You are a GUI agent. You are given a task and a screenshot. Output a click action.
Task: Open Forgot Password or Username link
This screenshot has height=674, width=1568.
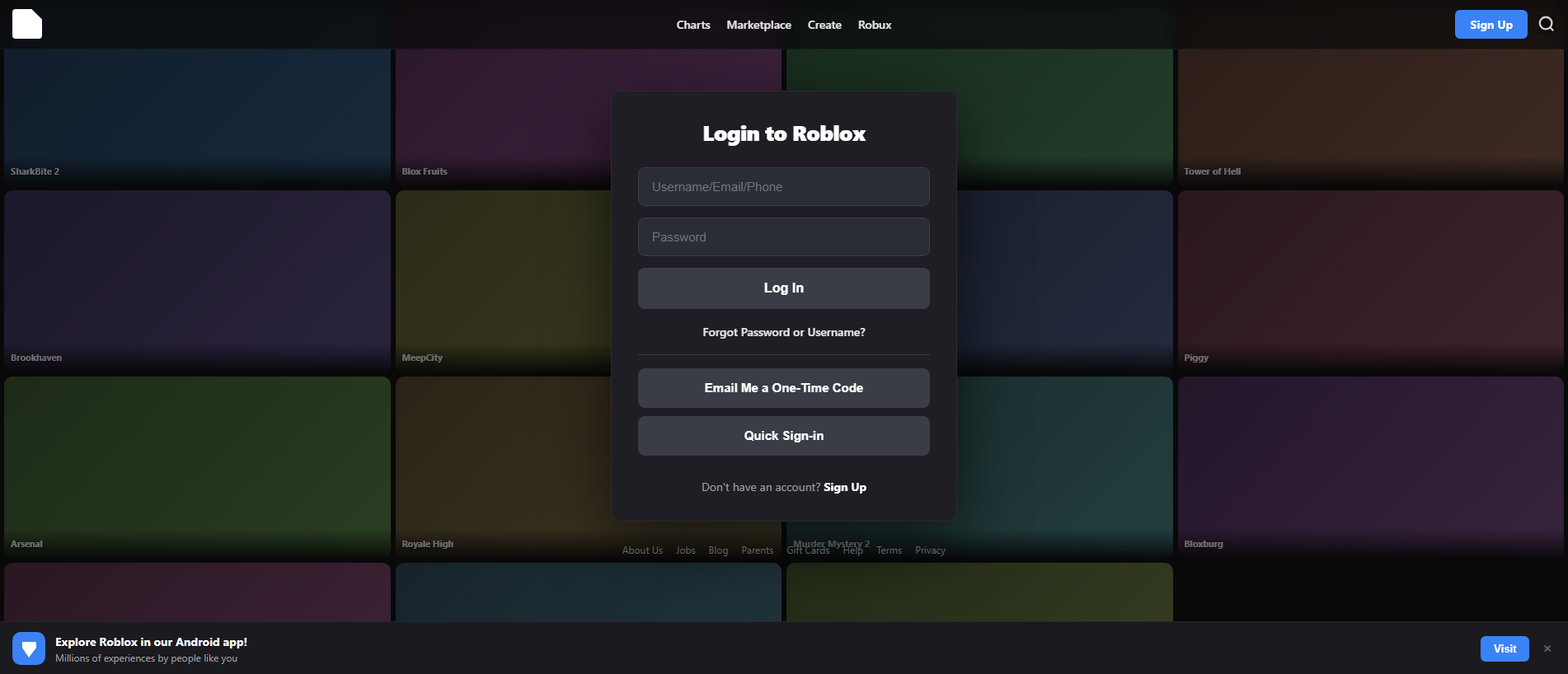(x=783, y=332)
